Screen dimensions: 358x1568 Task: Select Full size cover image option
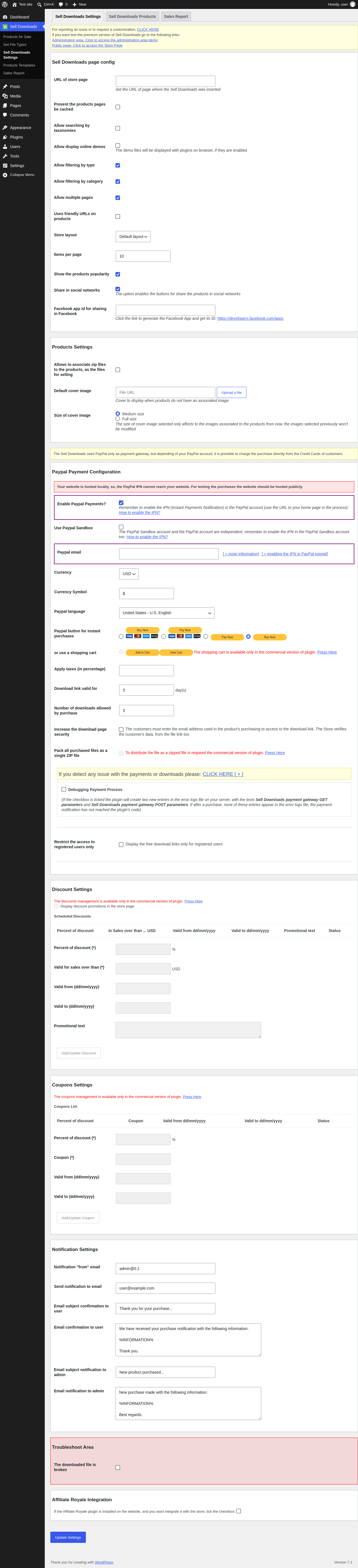coord(118,419)
